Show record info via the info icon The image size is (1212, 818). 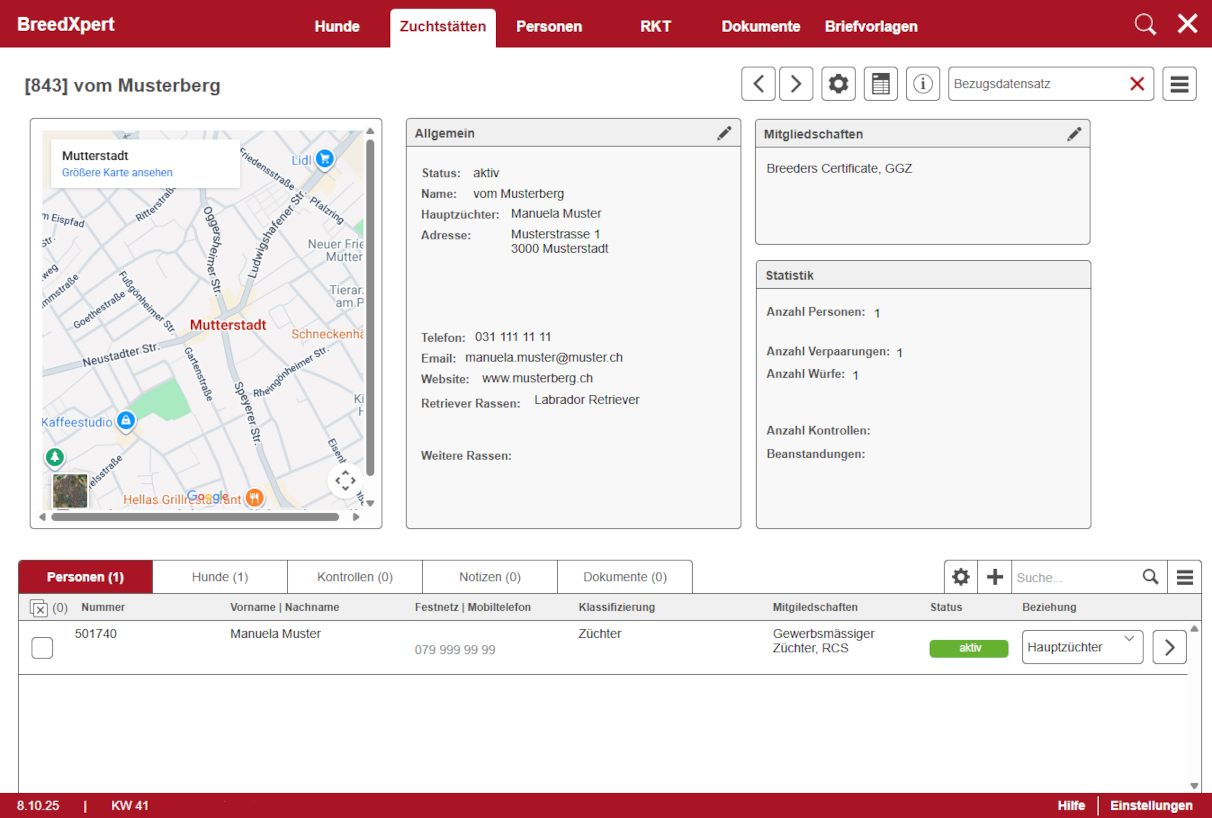tap(923, 84)
